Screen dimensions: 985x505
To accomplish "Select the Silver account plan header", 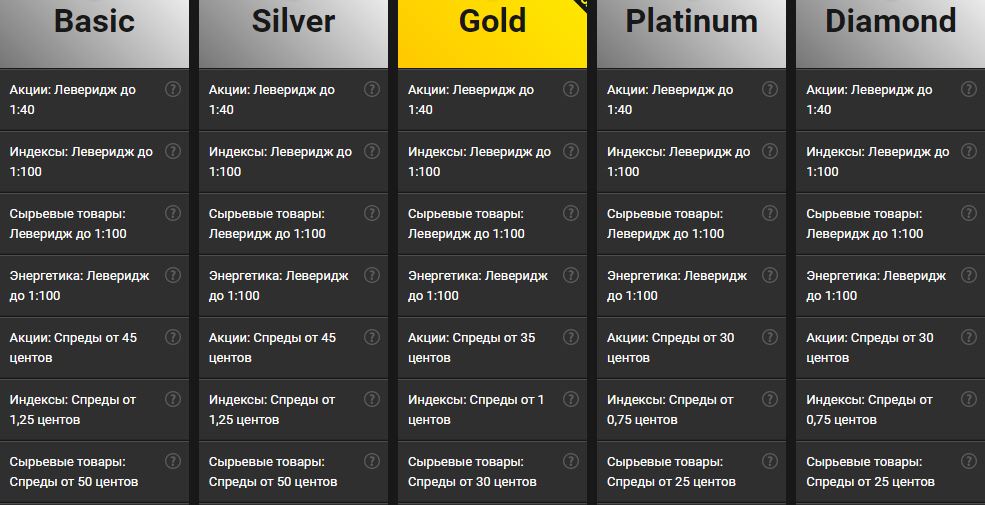I will pyautogui.click(x=293, y=22).
